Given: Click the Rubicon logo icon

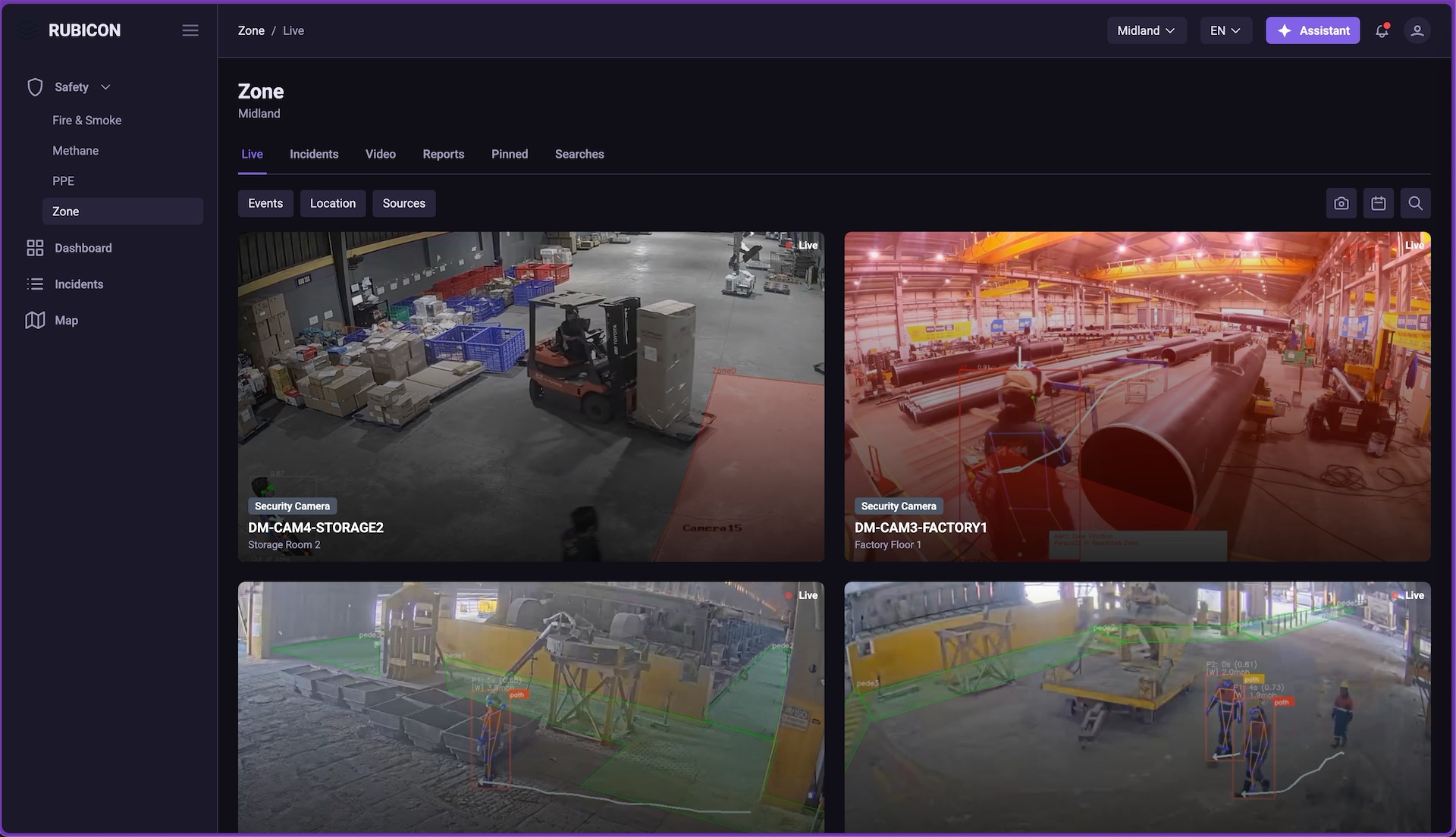Looking at the screenshot, I should click(x=27, y=30).
